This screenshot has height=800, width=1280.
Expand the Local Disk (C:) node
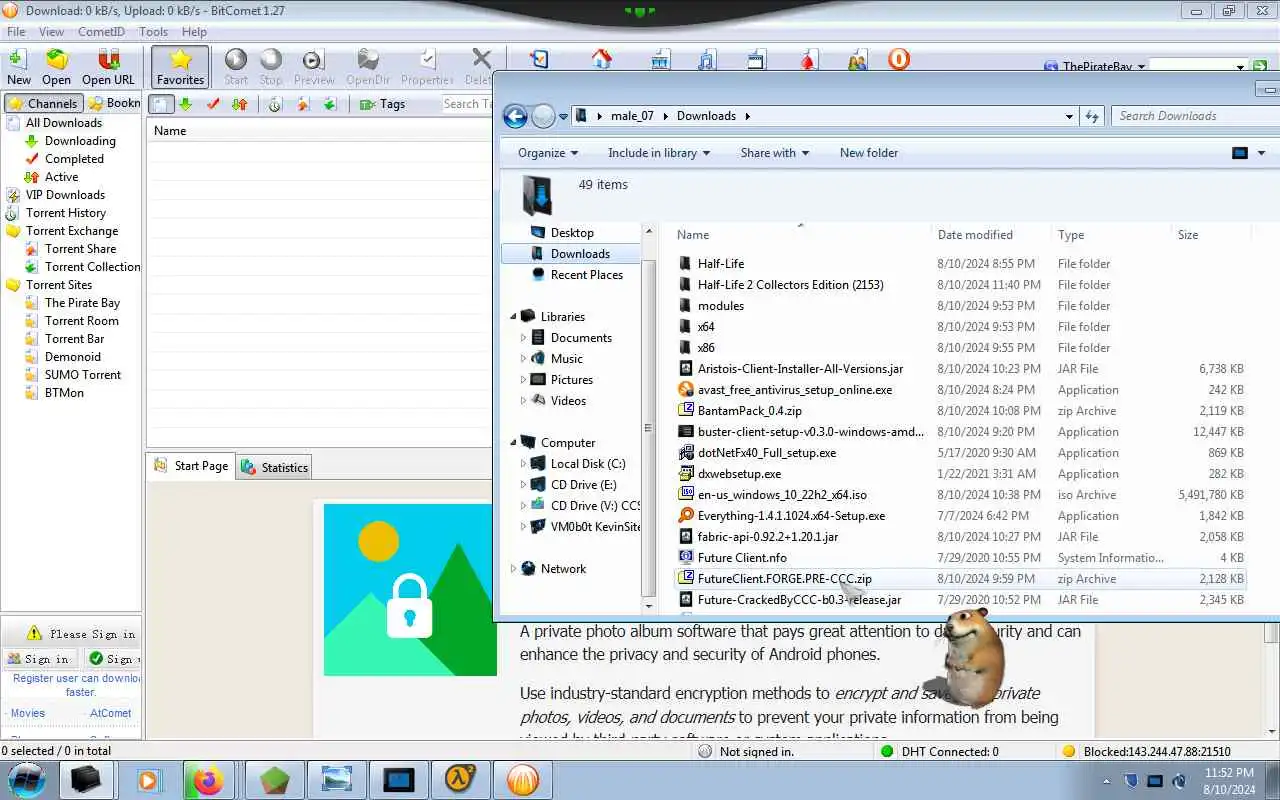[x=523, y=464]
